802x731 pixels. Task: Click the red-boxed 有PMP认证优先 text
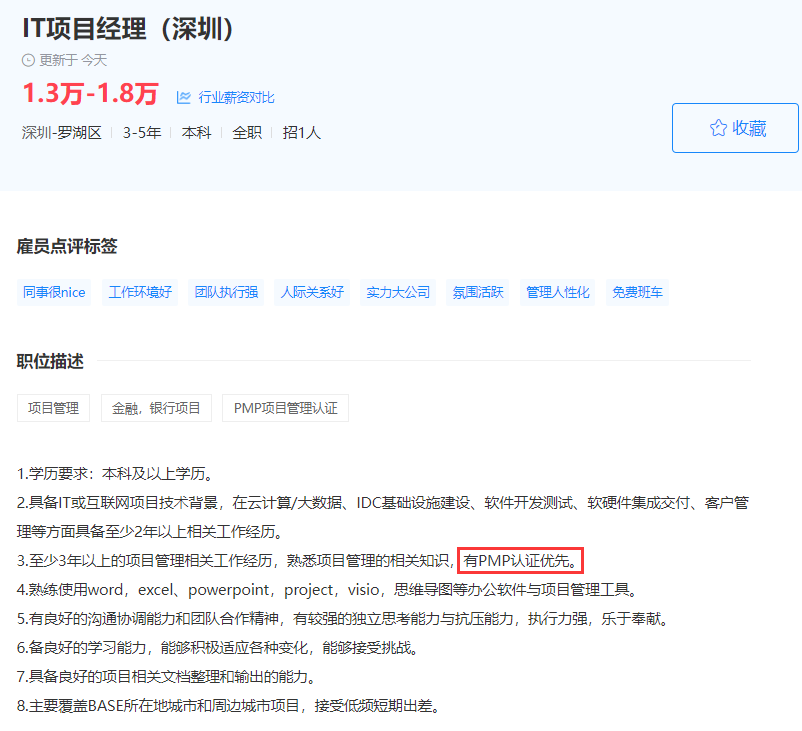[x=520, y=560]
